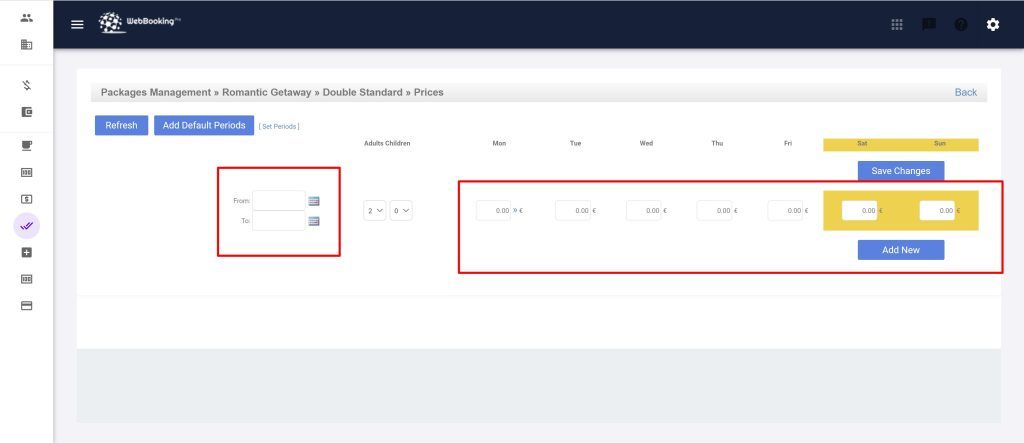
Task: Select the credit card icon in sidebar
Action: [27, 305]
